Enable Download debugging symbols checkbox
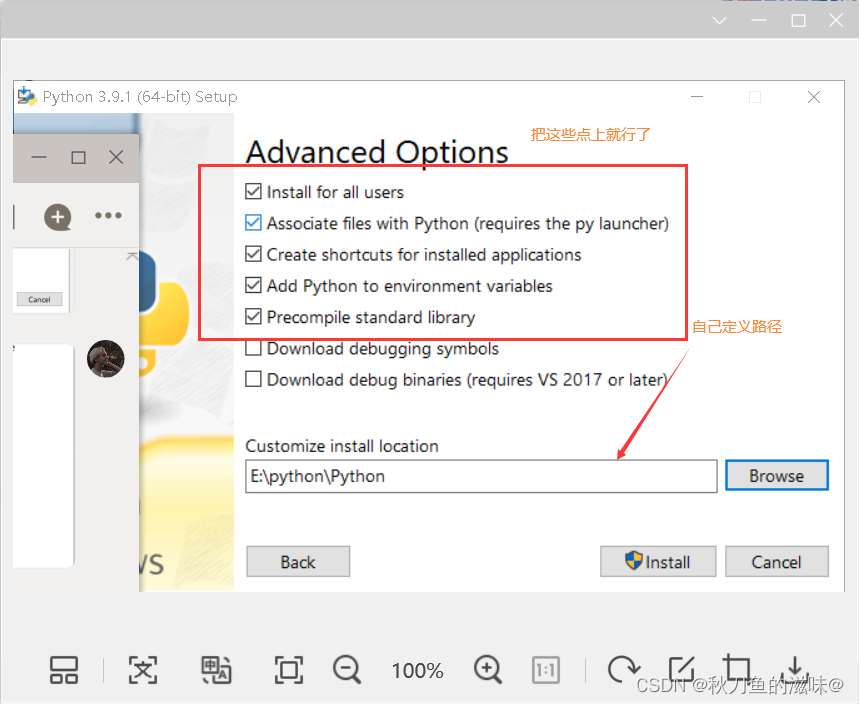This screenshot has width=859, height=704. tap(253, 348)
